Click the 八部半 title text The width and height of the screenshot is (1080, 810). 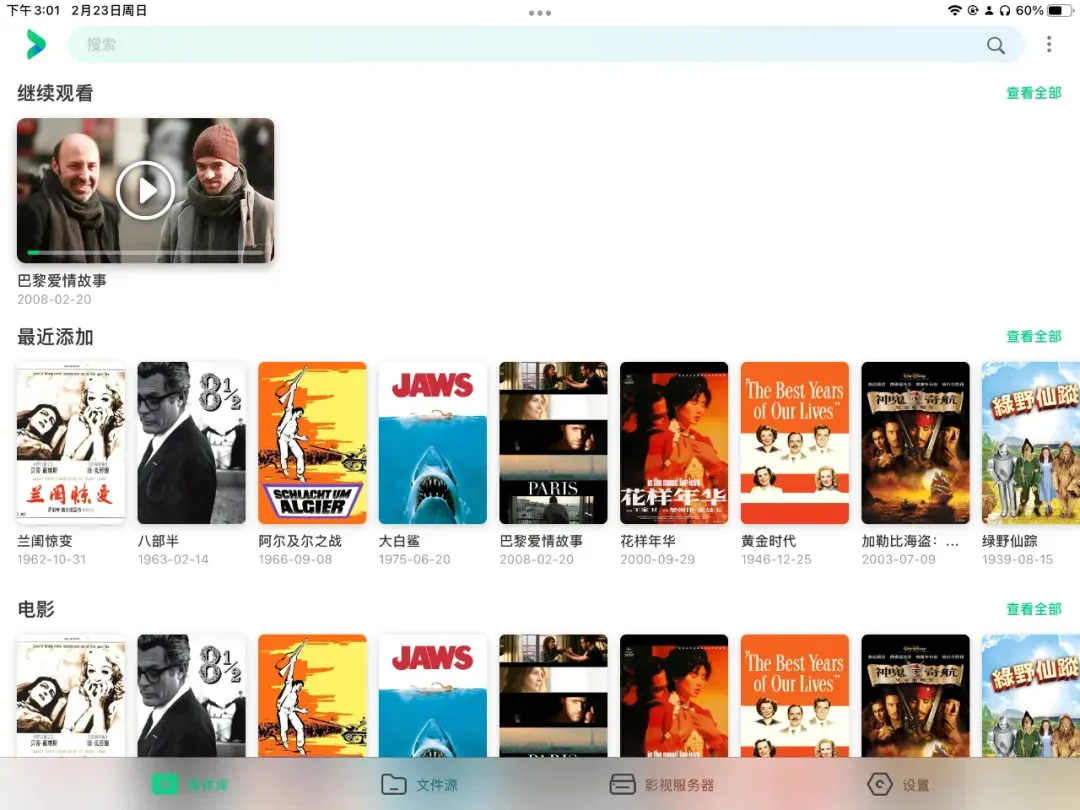point(158,541)
